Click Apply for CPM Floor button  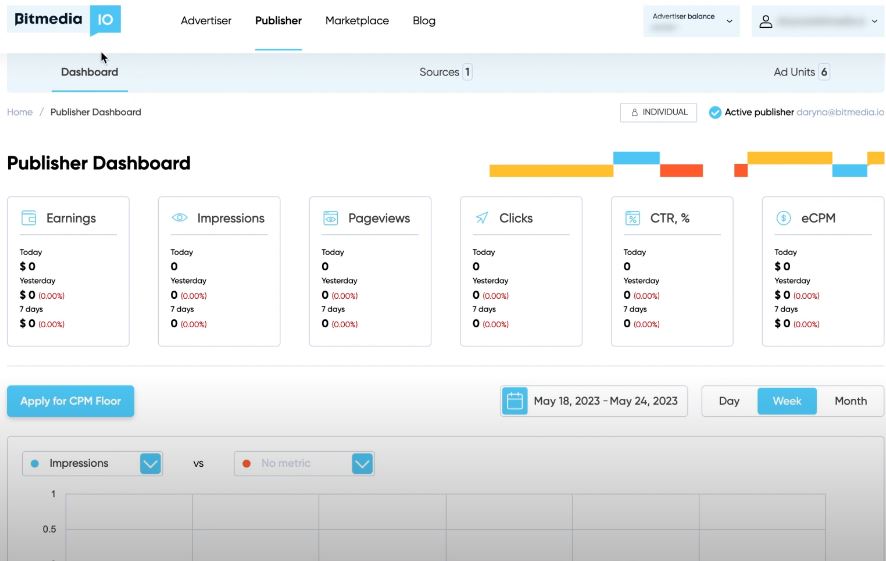click(70, 401)
